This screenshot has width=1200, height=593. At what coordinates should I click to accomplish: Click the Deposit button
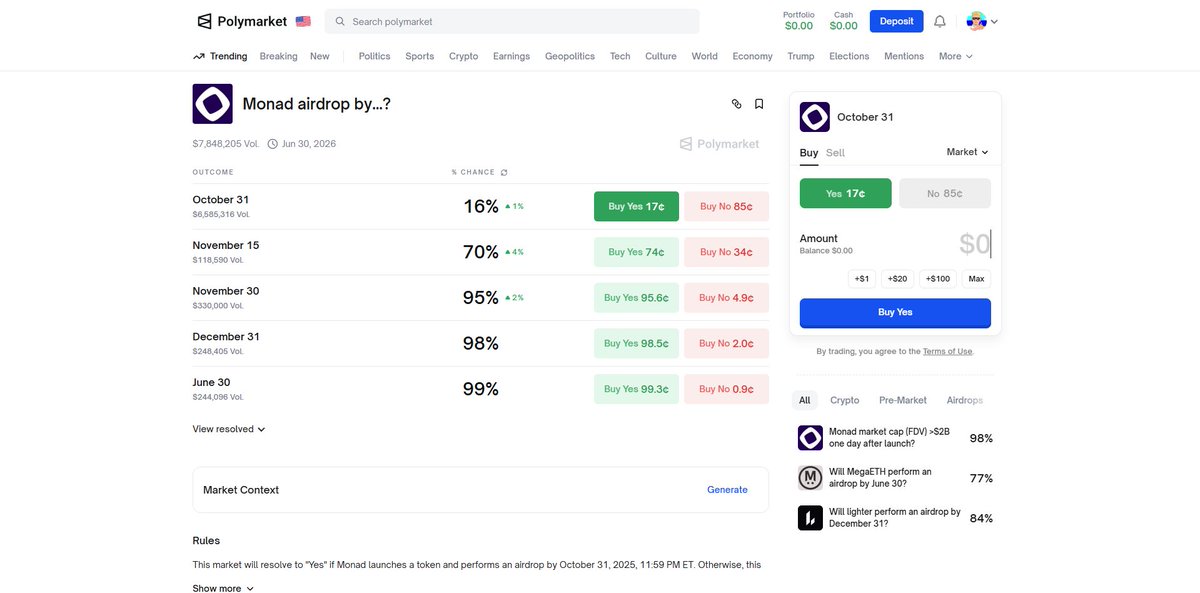click(897, 21)
